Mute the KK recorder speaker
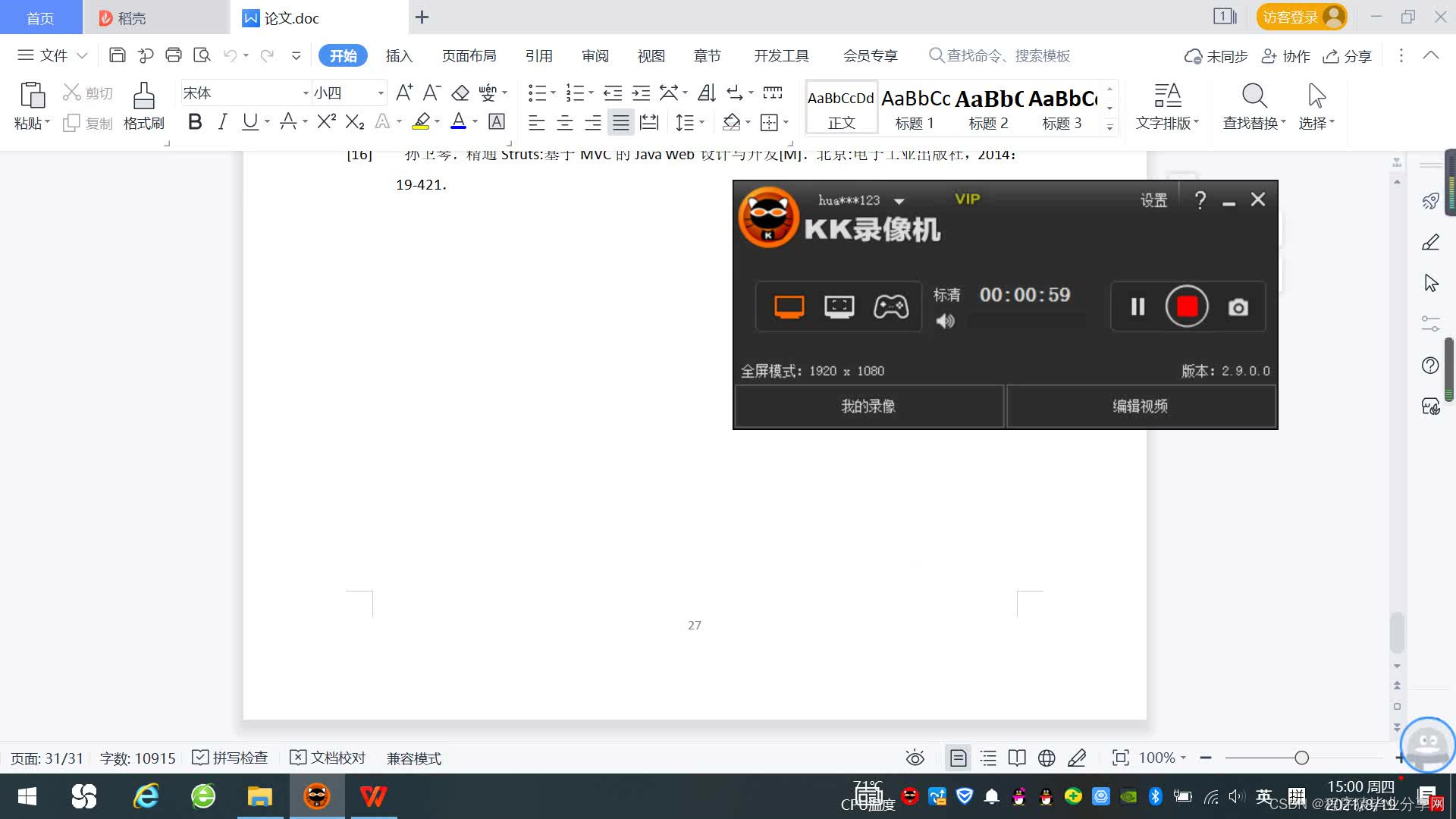 945,321
